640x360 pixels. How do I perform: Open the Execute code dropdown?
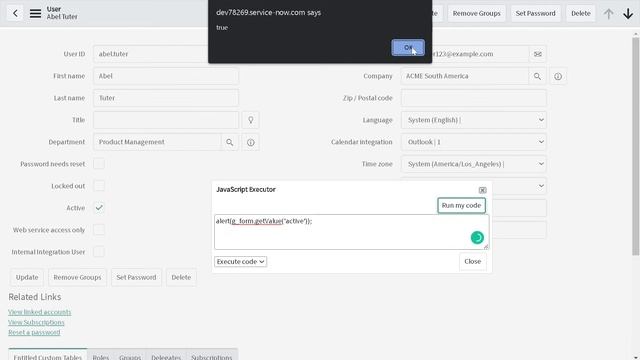[240, 262]
